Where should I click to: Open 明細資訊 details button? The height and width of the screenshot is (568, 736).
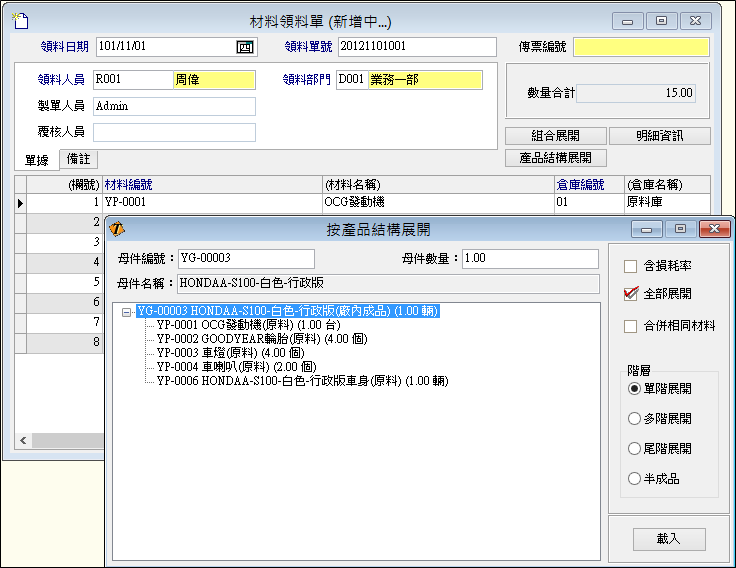coord(659,136)
